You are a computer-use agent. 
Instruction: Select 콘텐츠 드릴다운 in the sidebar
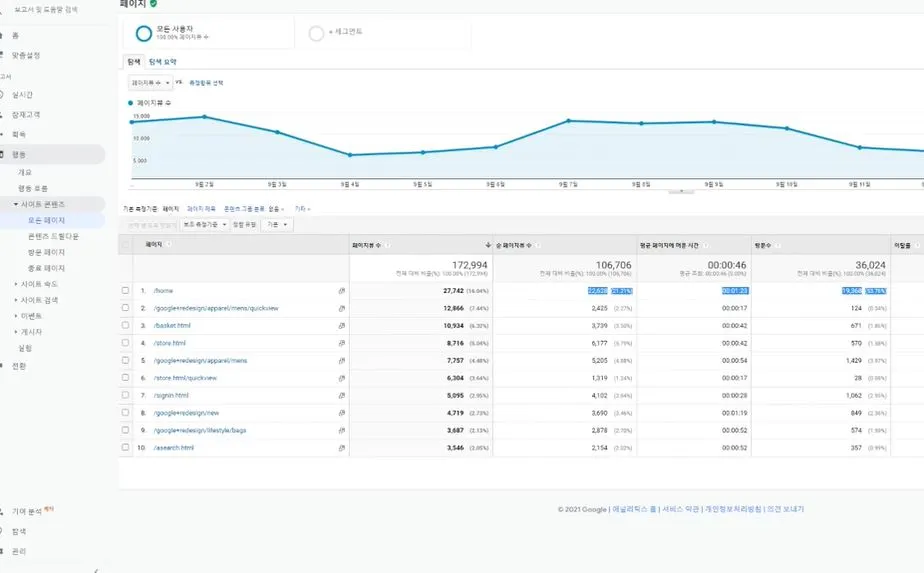(53, 236)
